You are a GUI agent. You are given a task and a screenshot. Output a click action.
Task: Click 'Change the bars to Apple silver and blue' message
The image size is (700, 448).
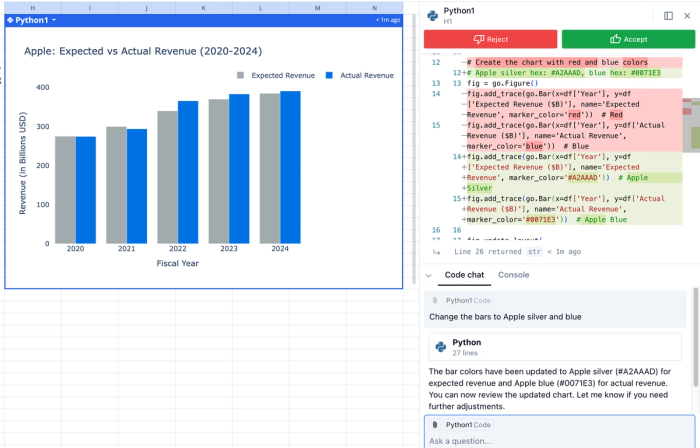tap(505, 317)
